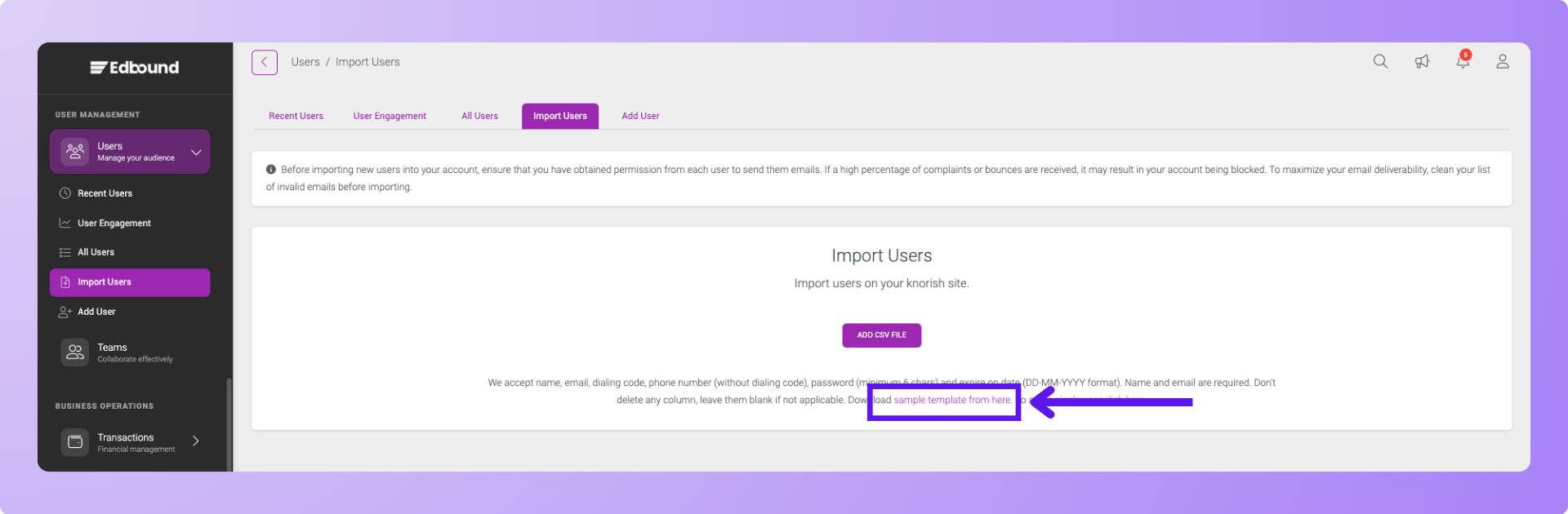Viewport: 1568px width, 514px height.
Task: Click the sidebar scrollbar
Action: [x=229, y=424]
